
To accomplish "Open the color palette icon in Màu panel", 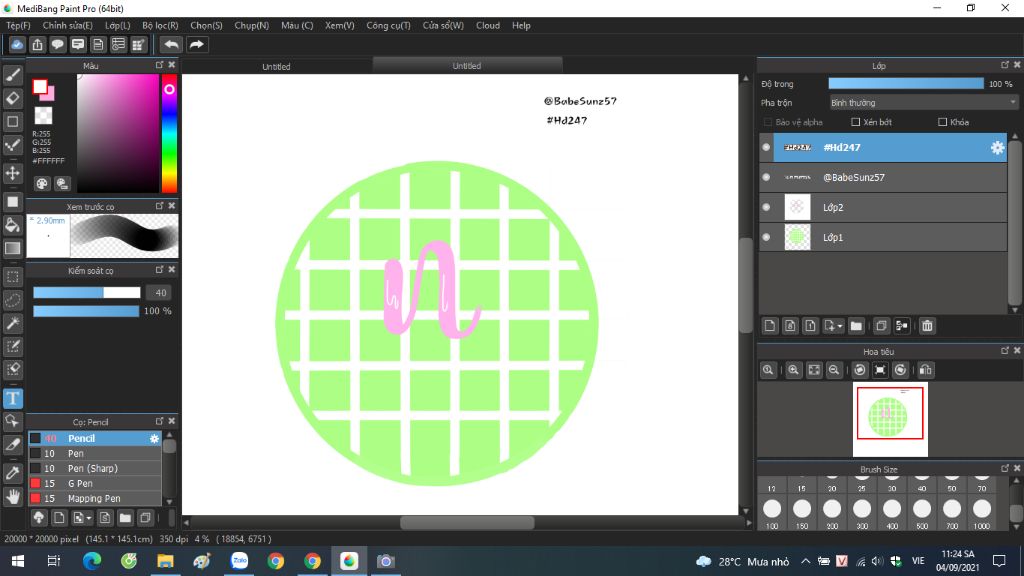I will point(42,184).
